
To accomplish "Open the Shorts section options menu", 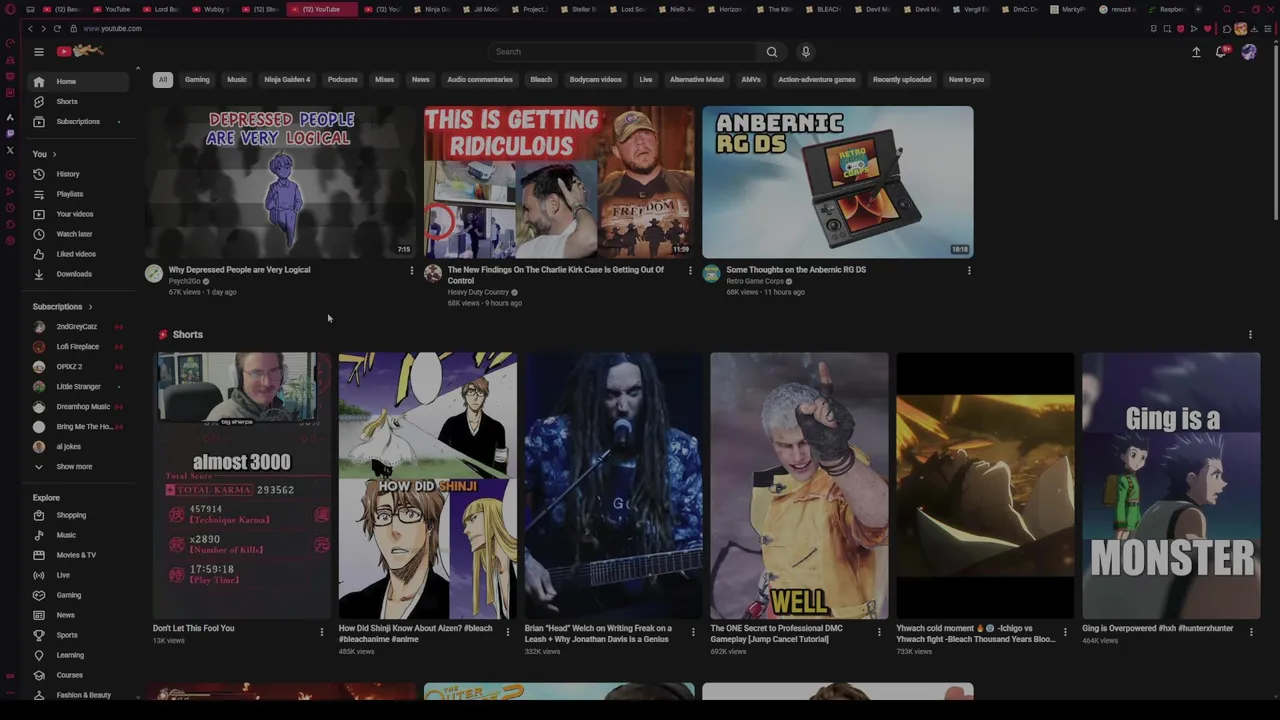I will click(x=1250, y=335).
